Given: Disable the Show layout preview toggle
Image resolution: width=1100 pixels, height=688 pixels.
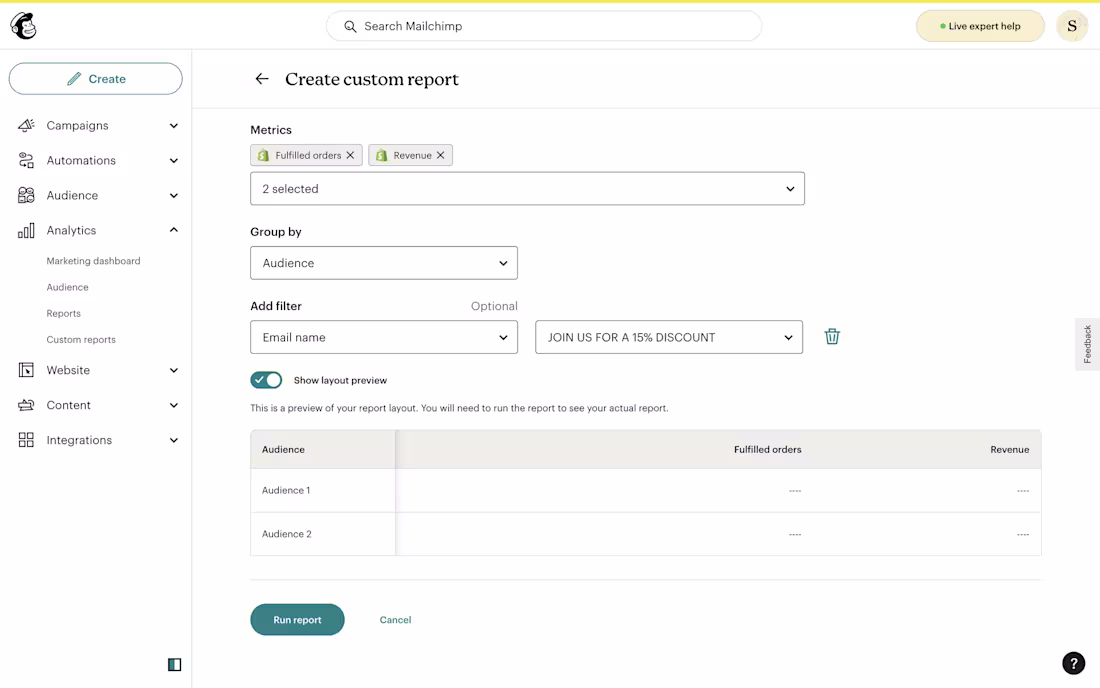Looking at the screenshot, I should (x=266, y=380).
